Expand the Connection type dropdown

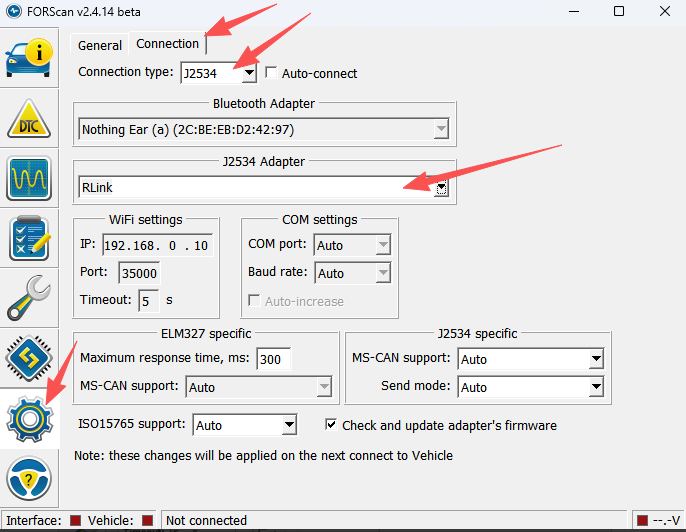click(248, 73)
